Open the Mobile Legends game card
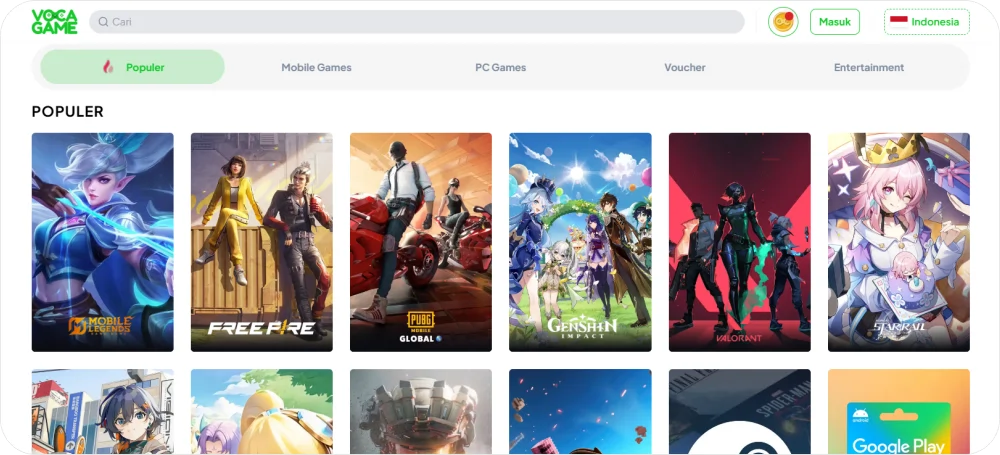This screenshot has width=1000, height=455. [102, 242]
